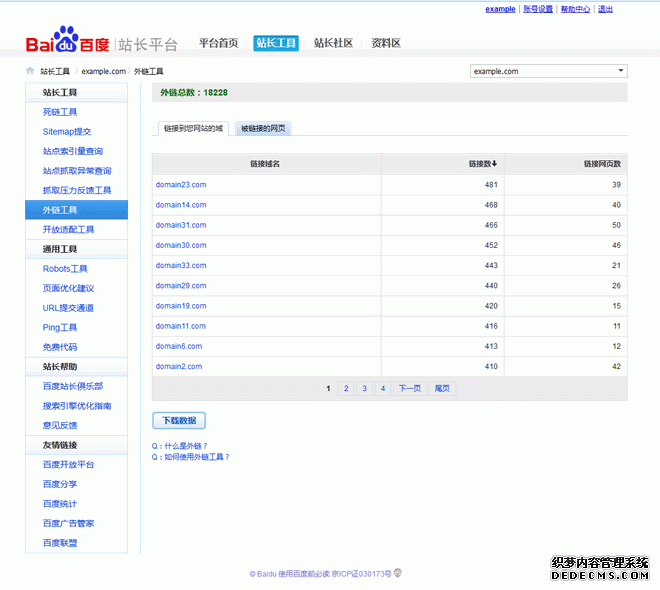Screen dimensions: 660x590
Task: Click the home icon in the breadcrumb
Action: pos(30,71)
